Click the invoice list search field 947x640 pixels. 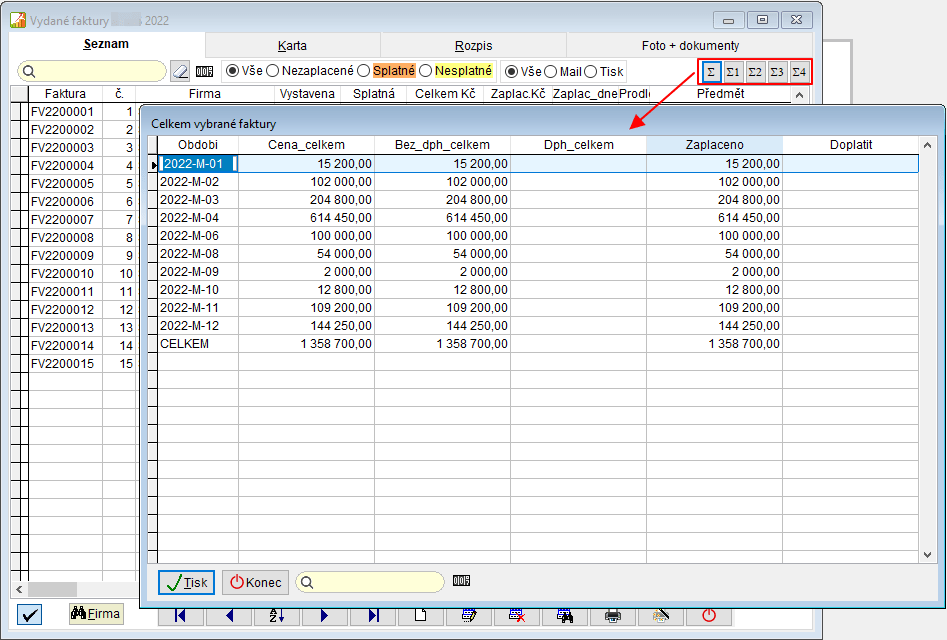[x=92, y=71]
